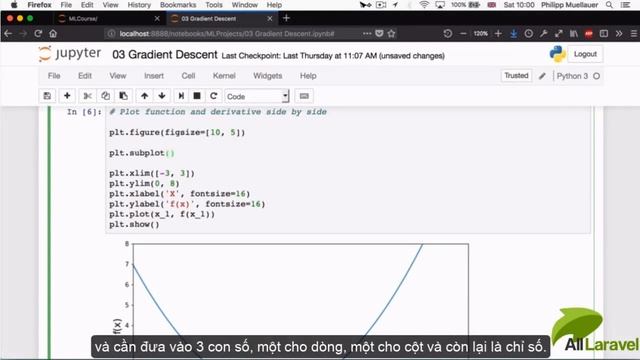Move selected cell down arrow
The width and height of the screenshot is (640, 360).
coord(162,96)
